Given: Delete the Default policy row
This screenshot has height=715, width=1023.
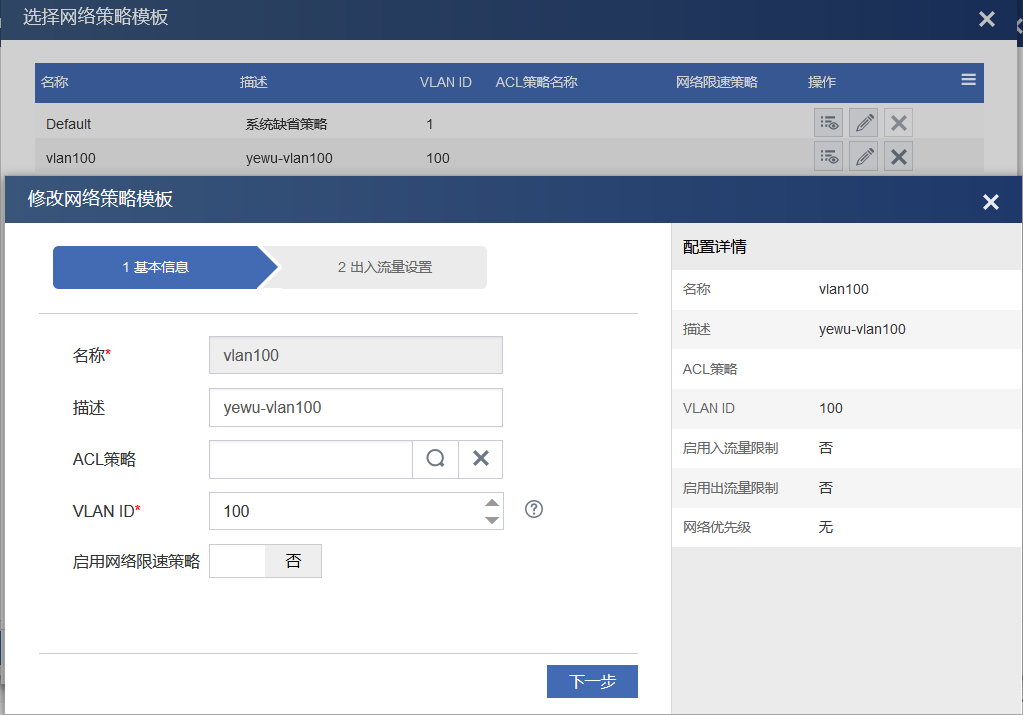Looking at the screenshot, I should point(898,123).
